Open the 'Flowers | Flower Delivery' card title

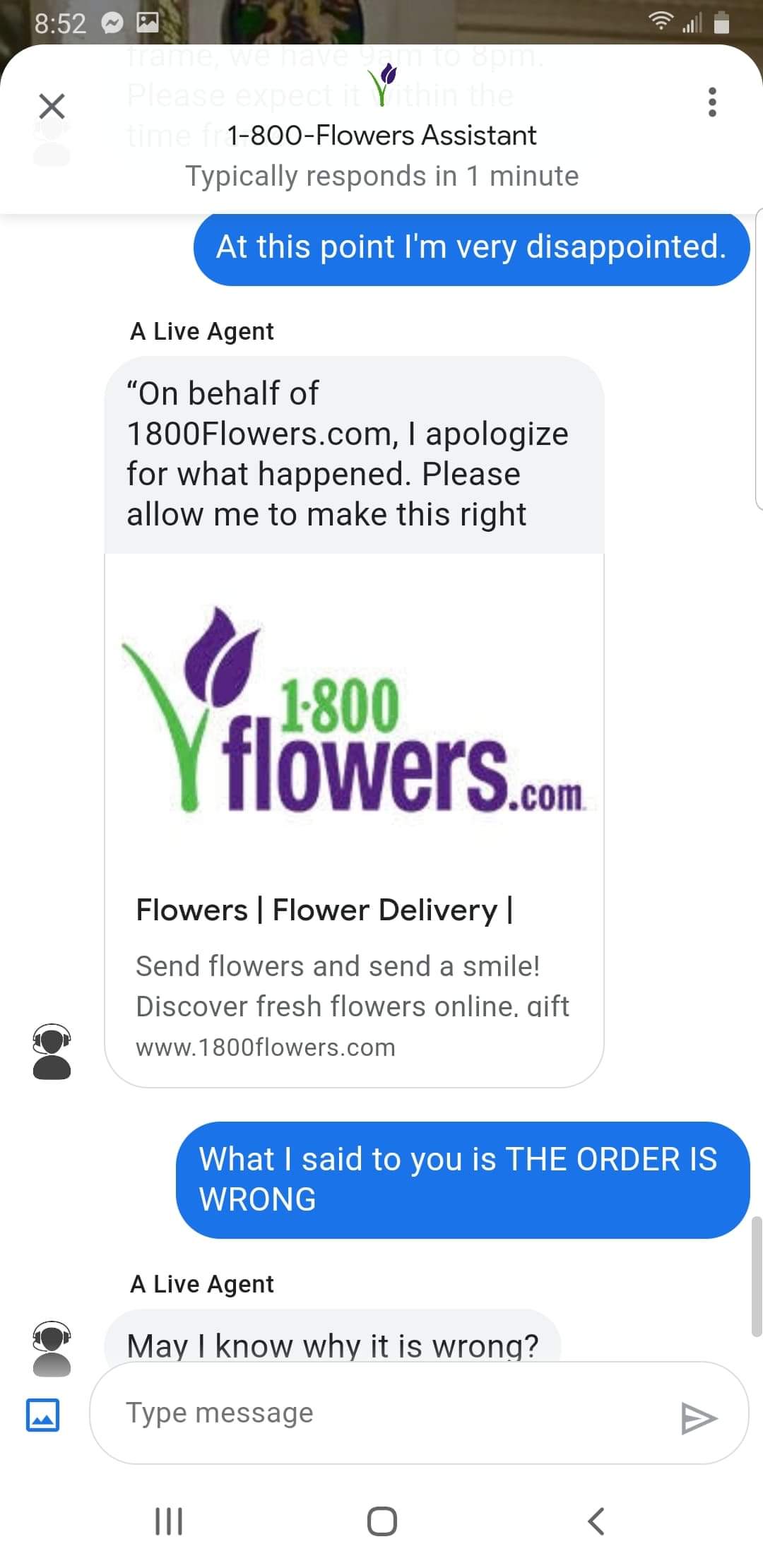pyautogui.click(x=324, y=910)
